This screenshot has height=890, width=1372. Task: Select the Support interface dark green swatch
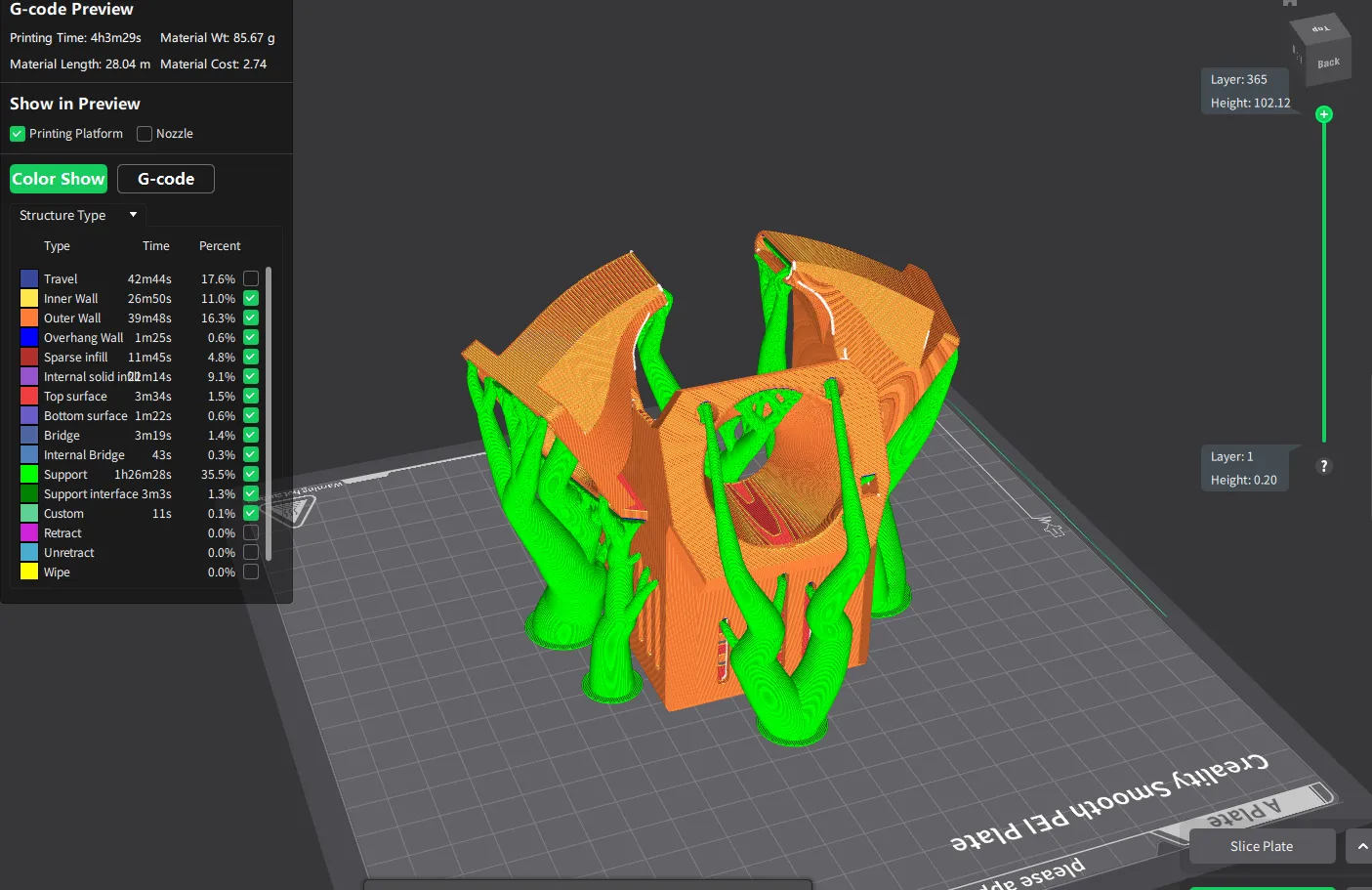click(x=29, y=493)
